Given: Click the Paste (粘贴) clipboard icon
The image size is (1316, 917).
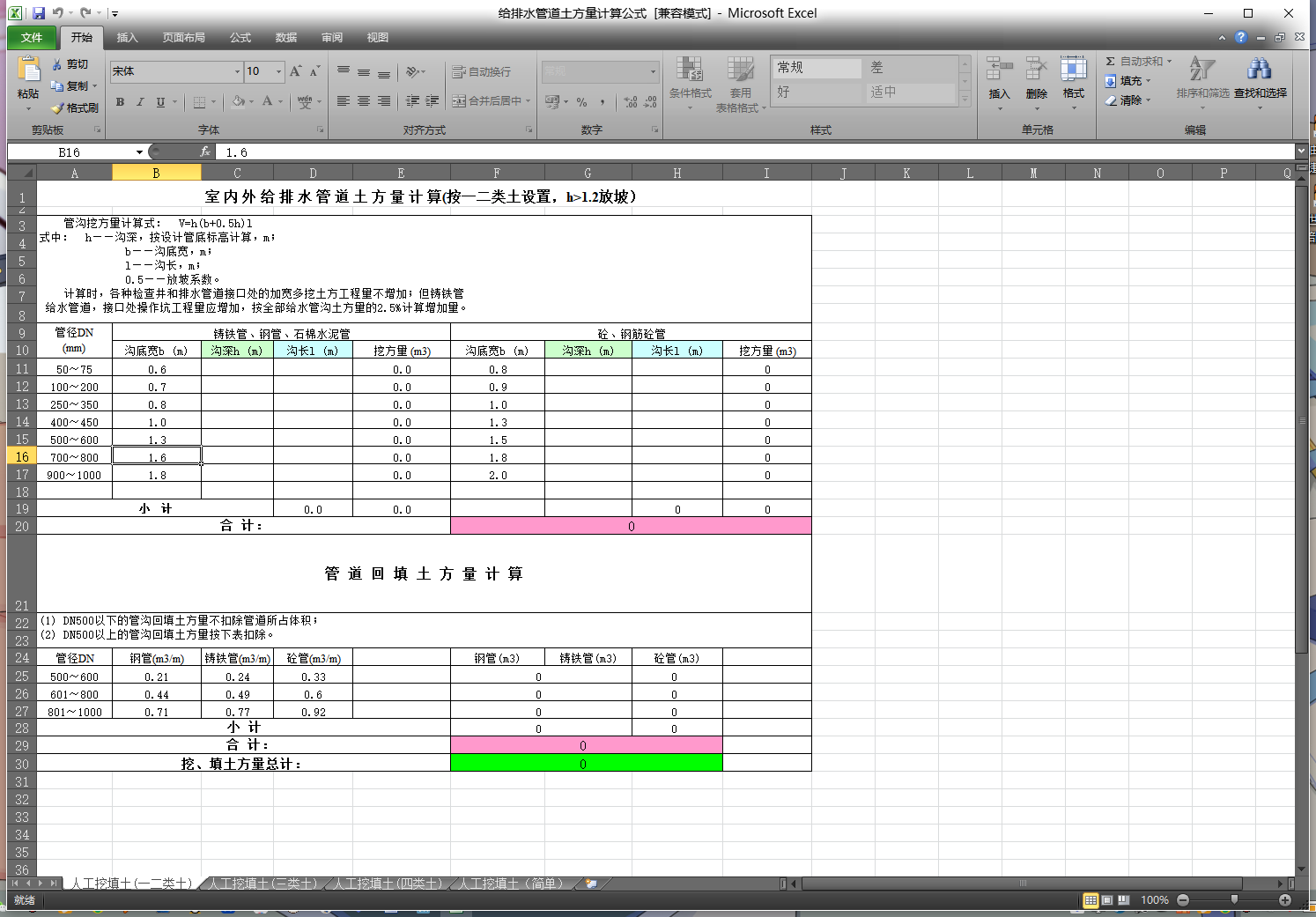Looking at the screenshot, I should [x=28, y=70].
